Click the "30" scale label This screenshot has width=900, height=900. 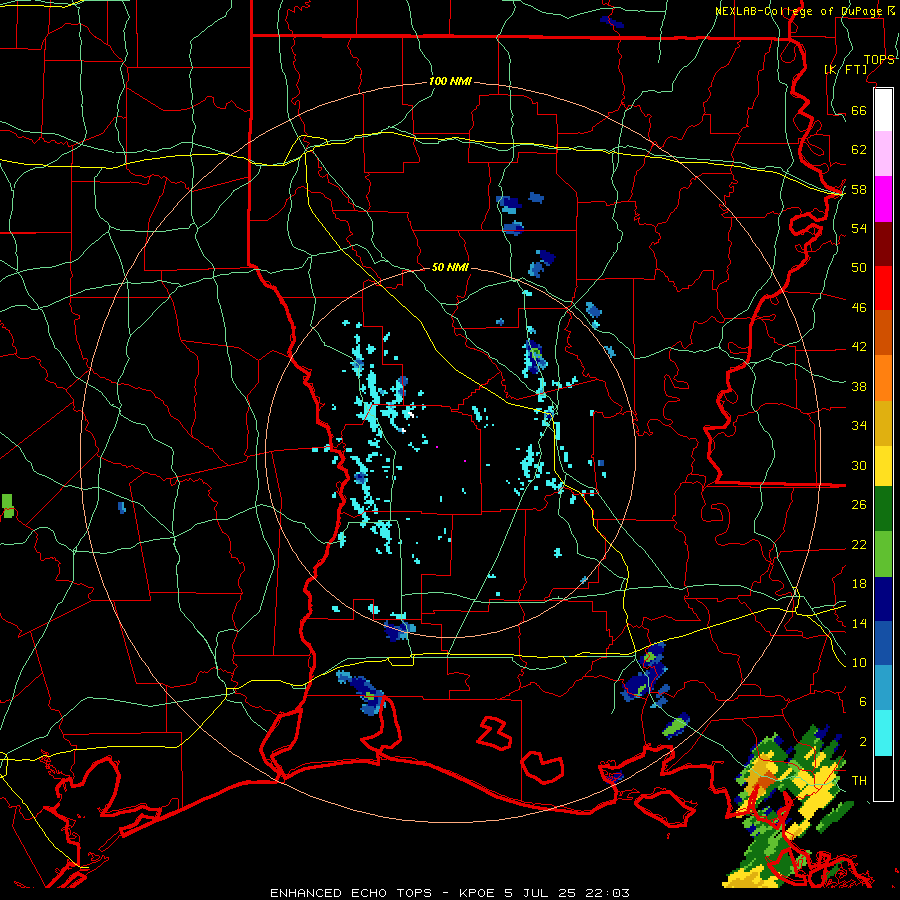859,465
